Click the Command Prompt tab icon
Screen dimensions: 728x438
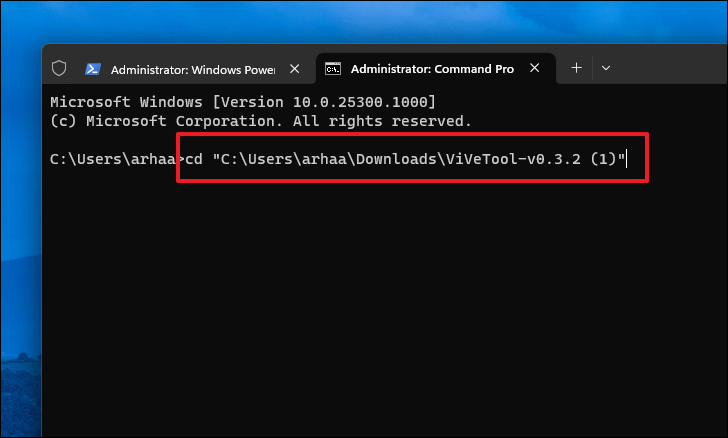pyautogui.click(x=332, y=69)
